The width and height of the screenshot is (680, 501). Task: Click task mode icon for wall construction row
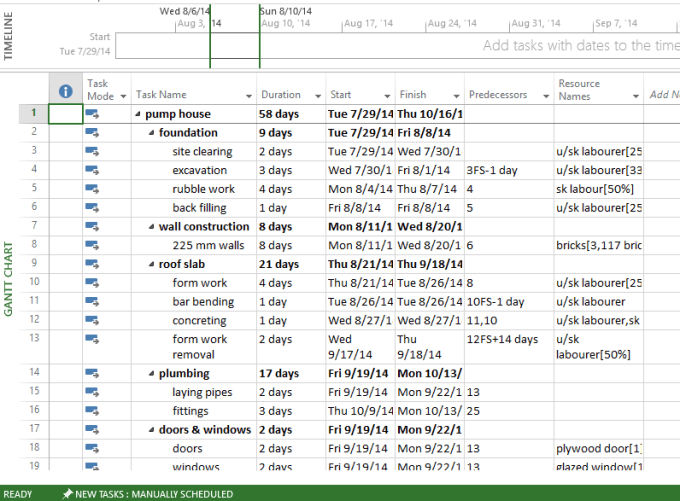pyautogui.click(x=92, y=226)
